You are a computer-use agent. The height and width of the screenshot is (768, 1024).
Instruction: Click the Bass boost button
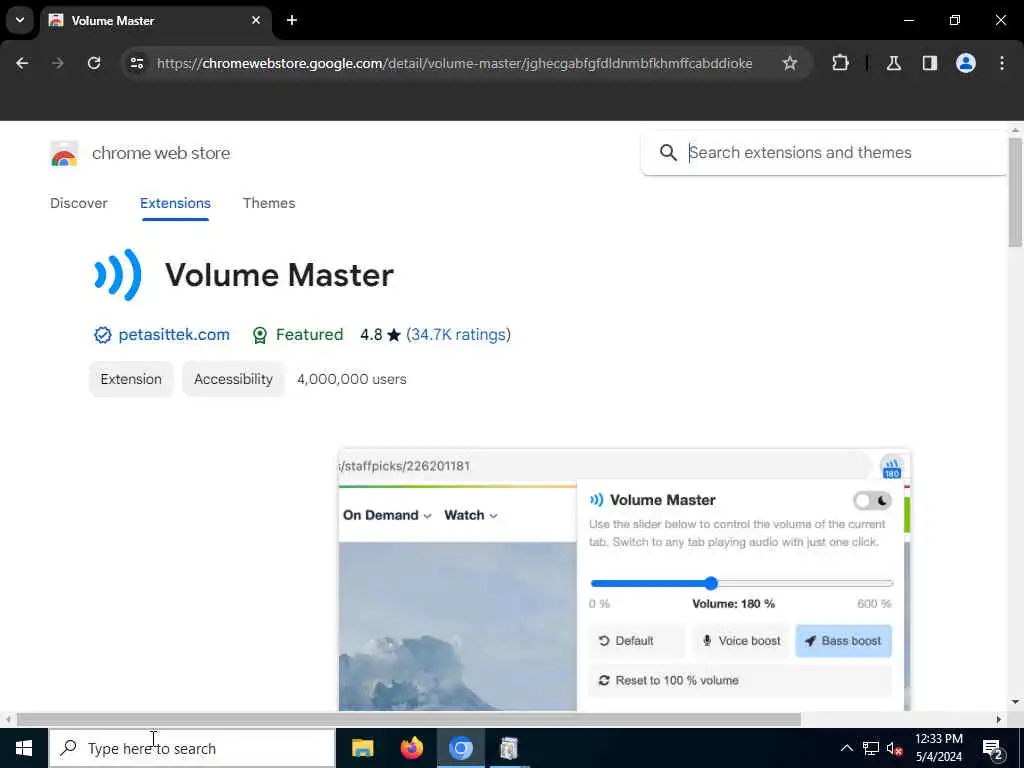(843, 641)
